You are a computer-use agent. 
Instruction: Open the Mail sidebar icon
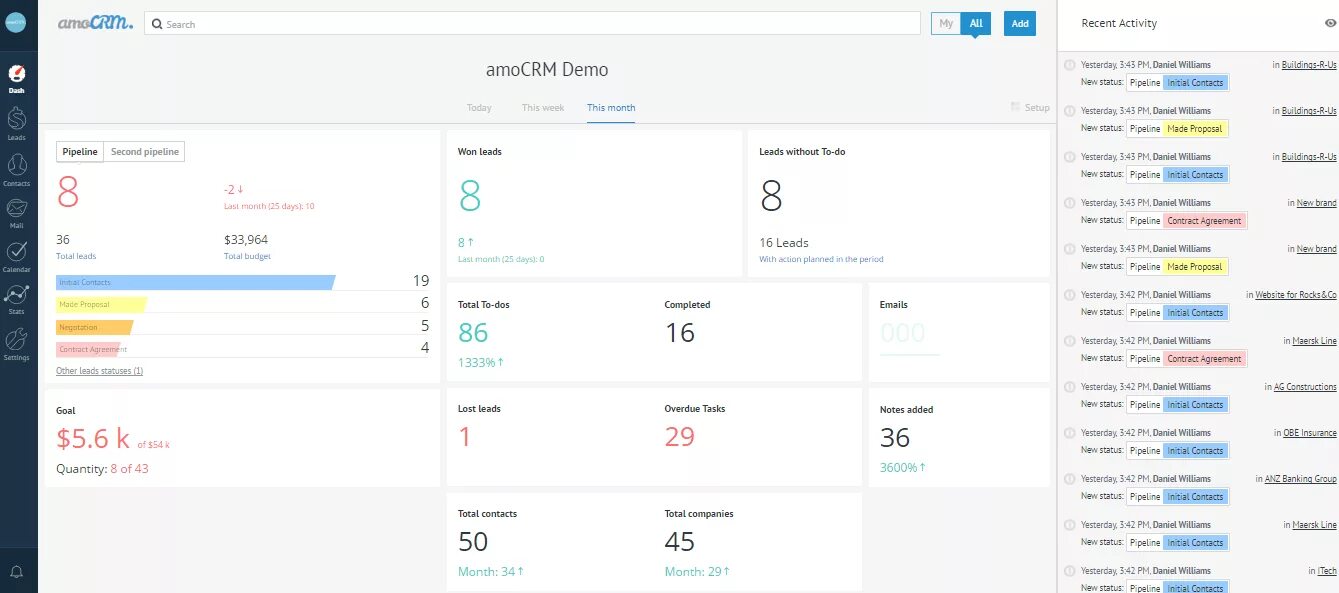pyautogui.click(x=17, y=212)
